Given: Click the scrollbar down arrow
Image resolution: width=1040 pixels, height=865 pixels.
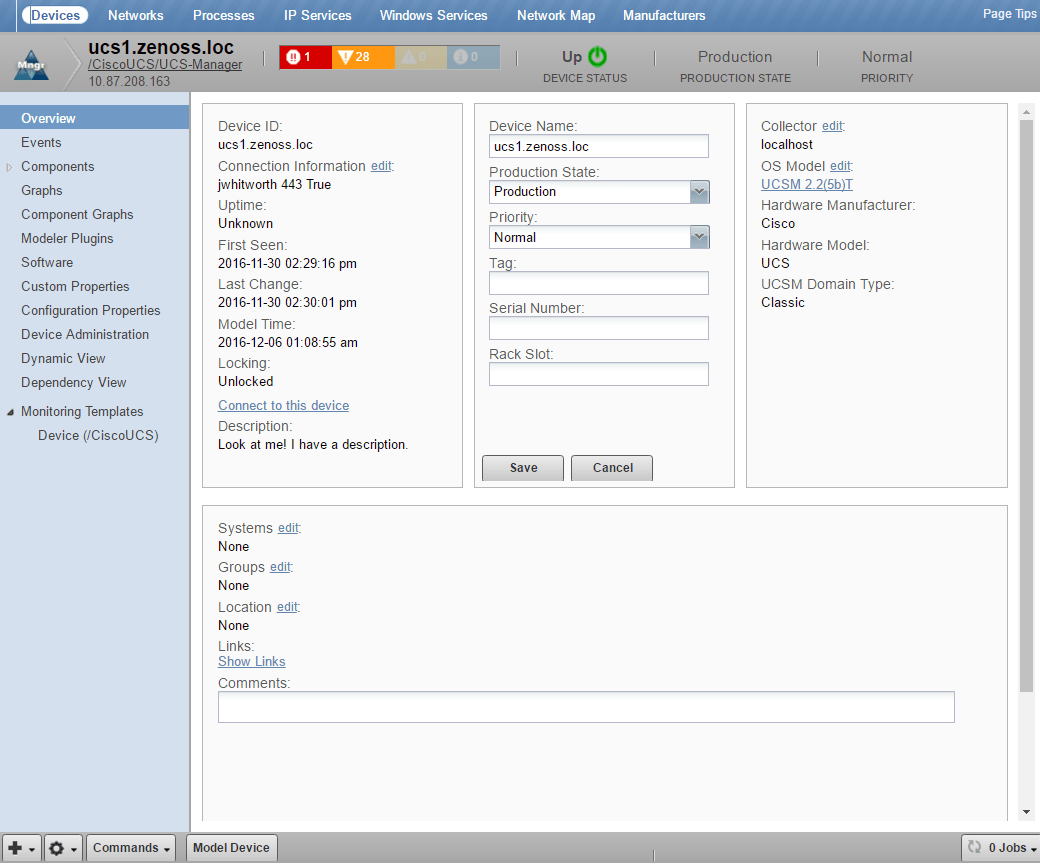Looking at the screenshot, I should click(1026, 812).
